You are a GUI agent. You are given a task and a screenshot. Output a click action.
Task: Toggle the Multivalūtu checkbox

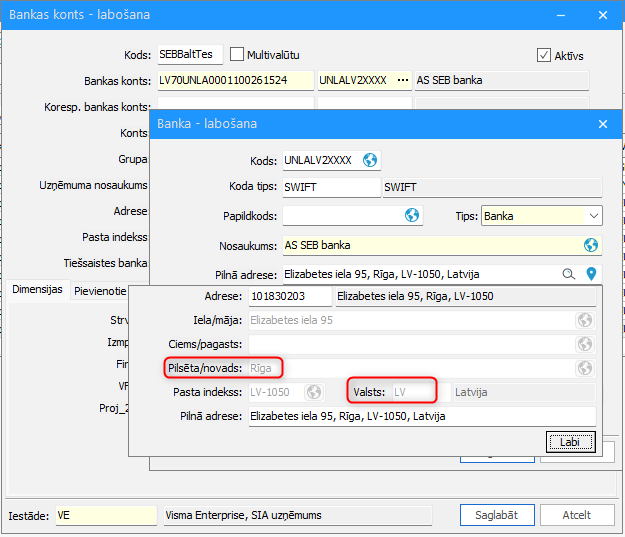(x=237, y=54)
